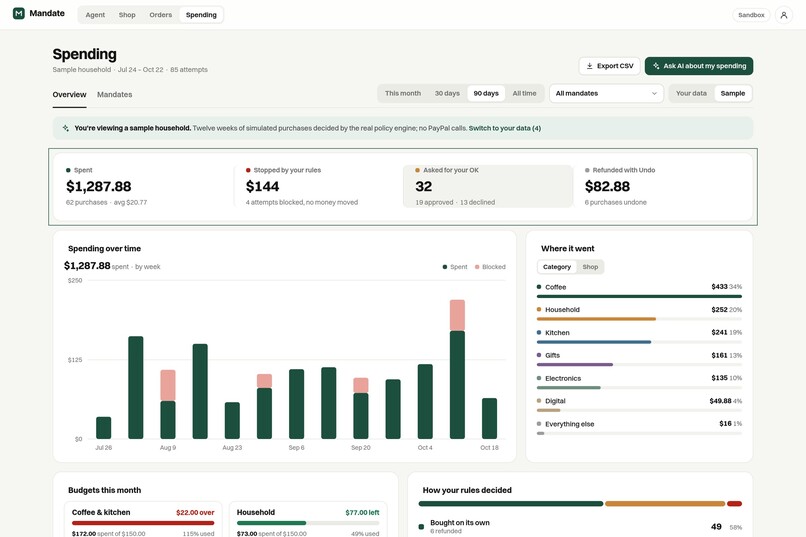
Task: Click the Kitchen category progress bar
Action: 639,342
